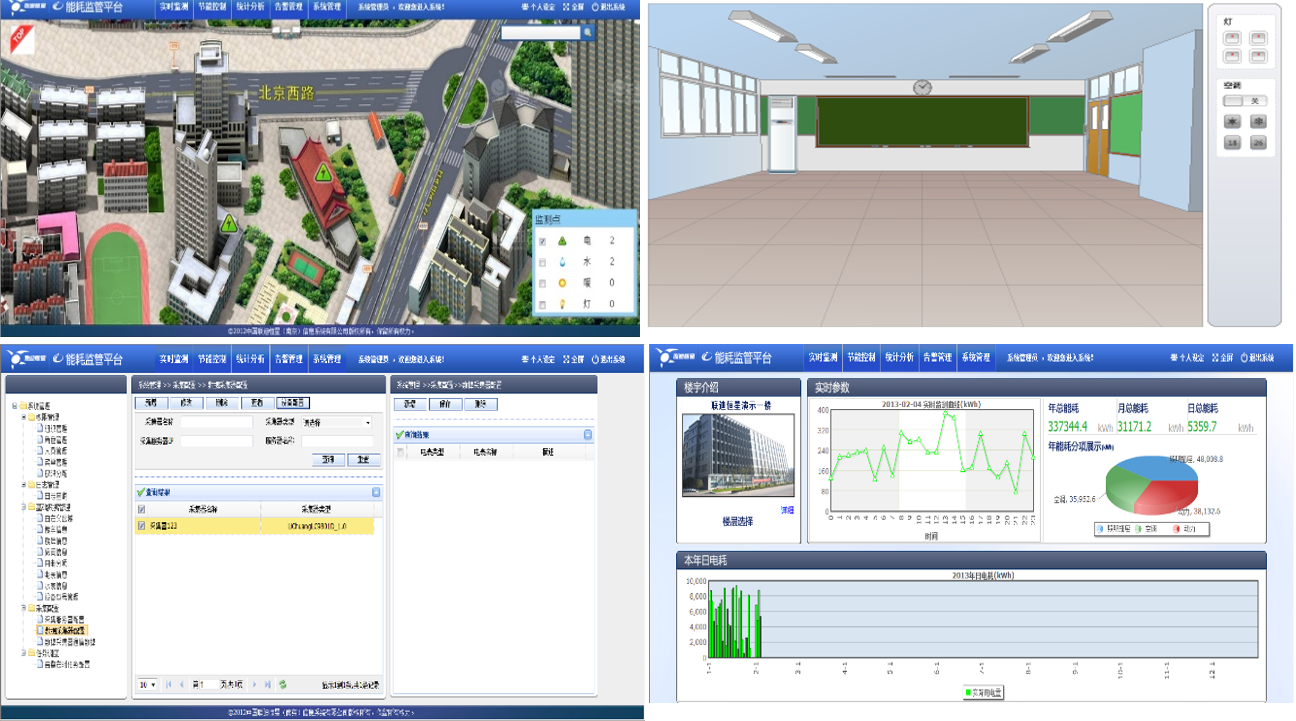Image resolution: width=1296 pixels, height=721 pixels.
Task: Uncheck the highlighted collector row checkbox
Action: 141,525
